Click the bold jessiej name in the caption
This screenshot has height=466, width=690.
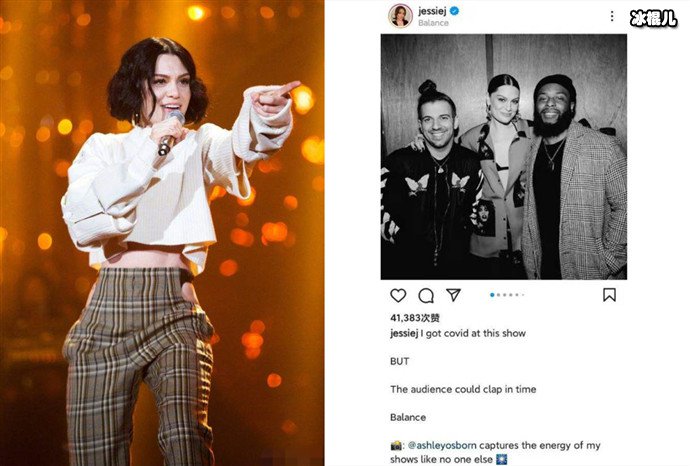tap(404, 334)
